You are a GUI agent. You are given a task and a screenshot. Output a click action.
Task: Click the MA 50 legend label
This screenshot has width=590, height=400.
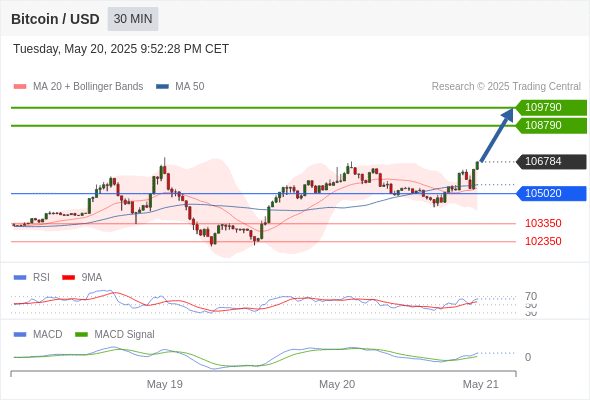[190, 87]
